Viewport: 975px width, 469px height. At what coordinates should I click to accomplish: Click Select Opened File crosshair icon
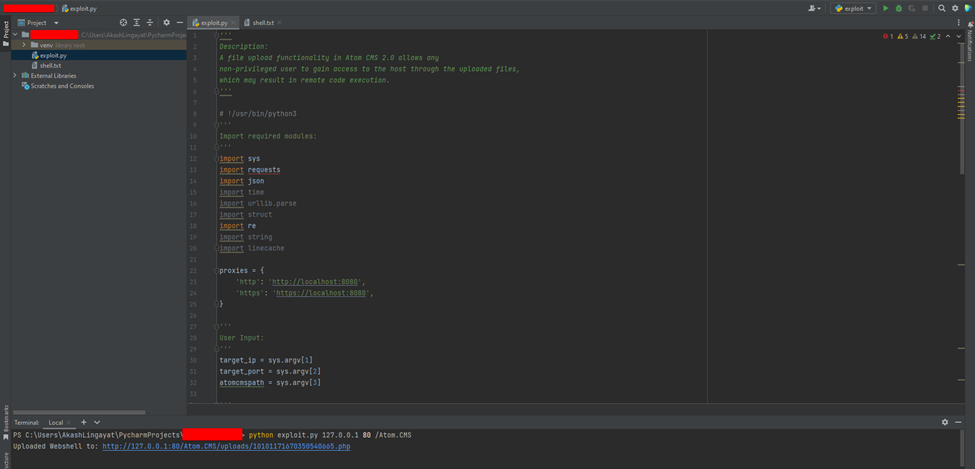(x=123, y=22)
